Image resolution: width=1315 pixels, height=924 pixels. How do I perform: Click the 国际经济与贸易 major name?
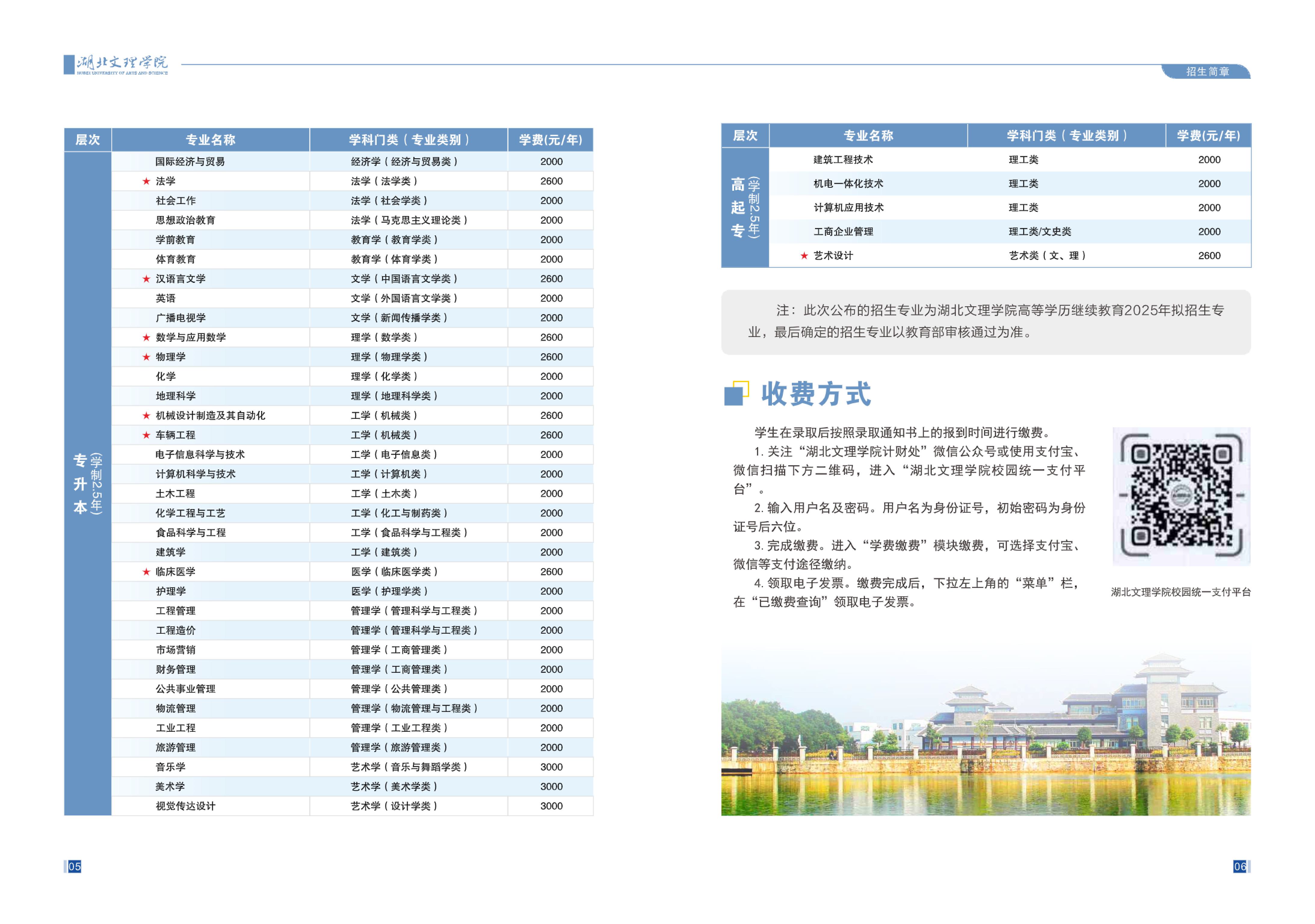(x=190, y=162)
